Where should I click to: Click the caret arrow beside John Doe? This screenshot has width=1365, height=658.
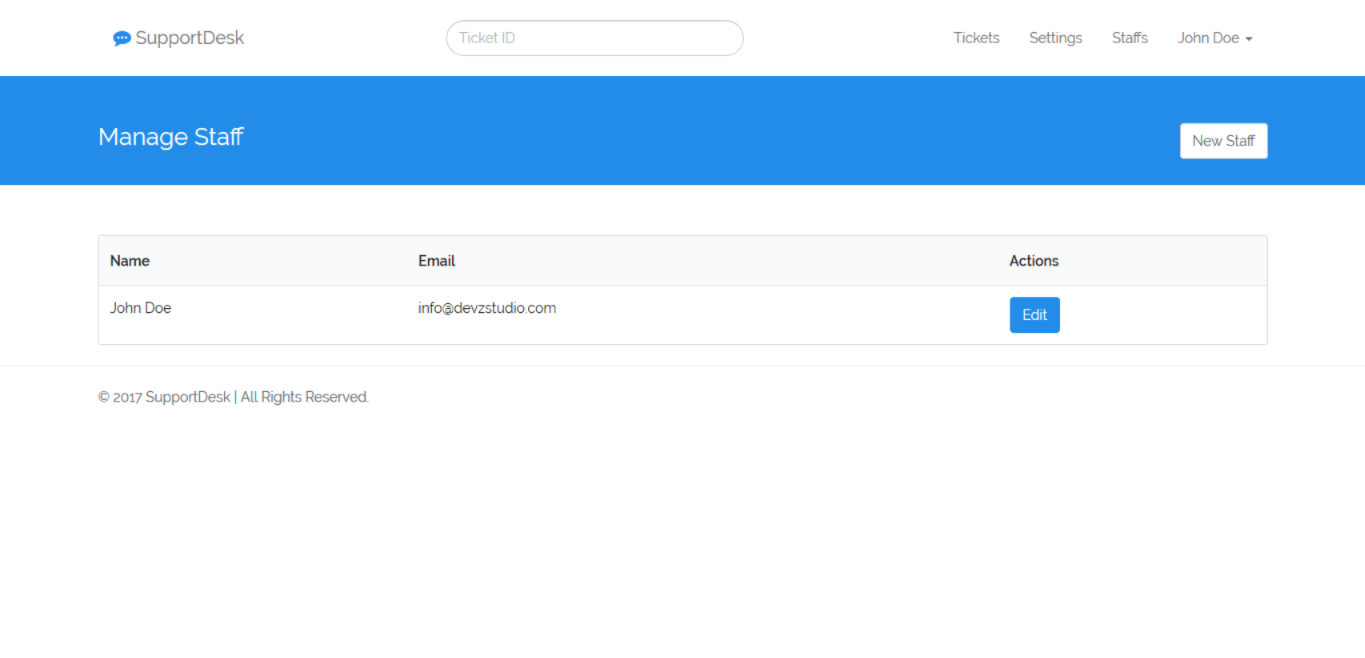coord(1249,39)
